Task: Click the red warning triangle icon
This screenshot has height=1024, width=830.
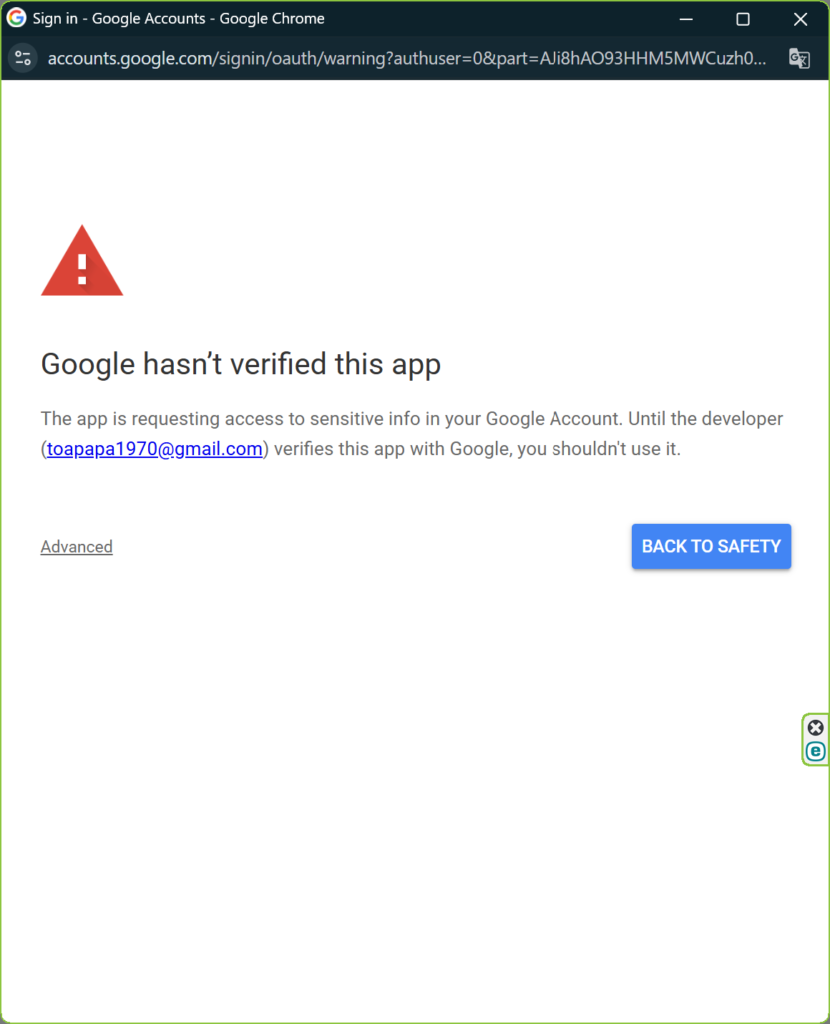Action: (82, 262)
